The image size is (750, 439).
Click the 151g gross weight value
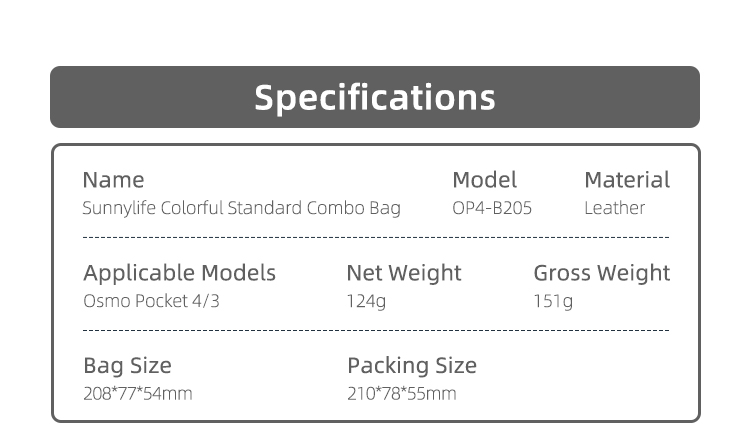click(x=553, y=301)
